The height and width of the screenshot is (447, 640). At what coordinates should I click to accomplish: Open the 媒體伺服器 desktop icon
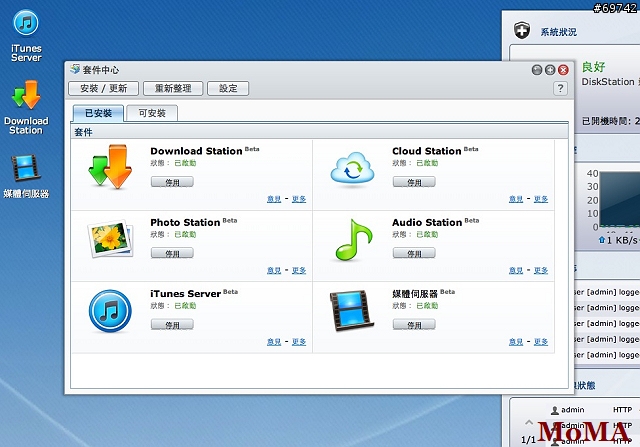coord(26,176)
